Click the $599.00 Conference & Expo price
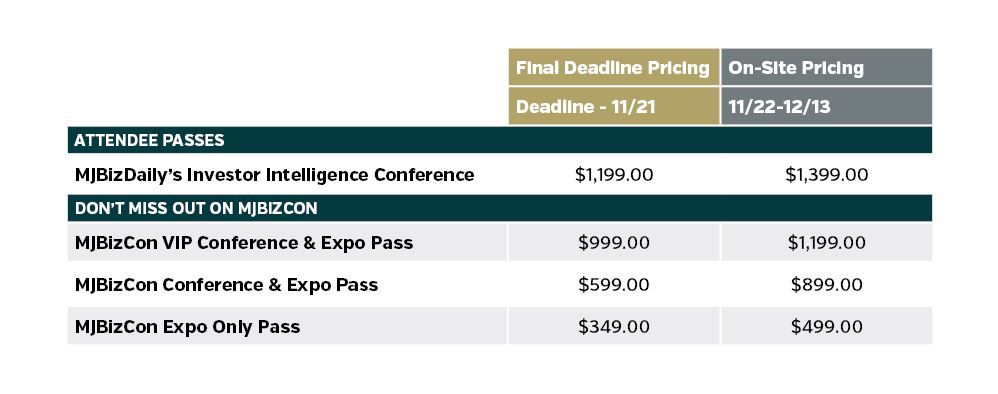Viewport: 998px width, 394px height. click(614, 285)
